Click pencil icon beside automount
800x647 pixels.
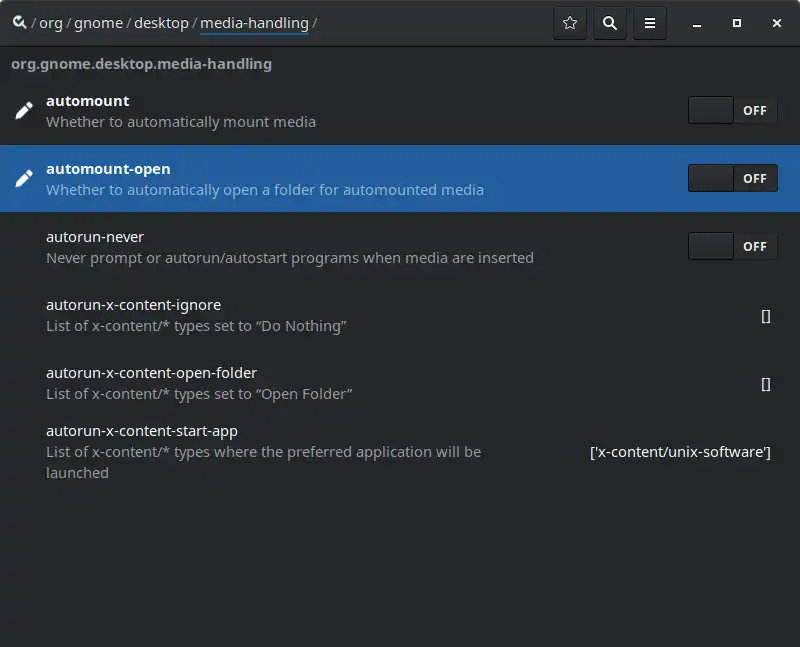23,110
